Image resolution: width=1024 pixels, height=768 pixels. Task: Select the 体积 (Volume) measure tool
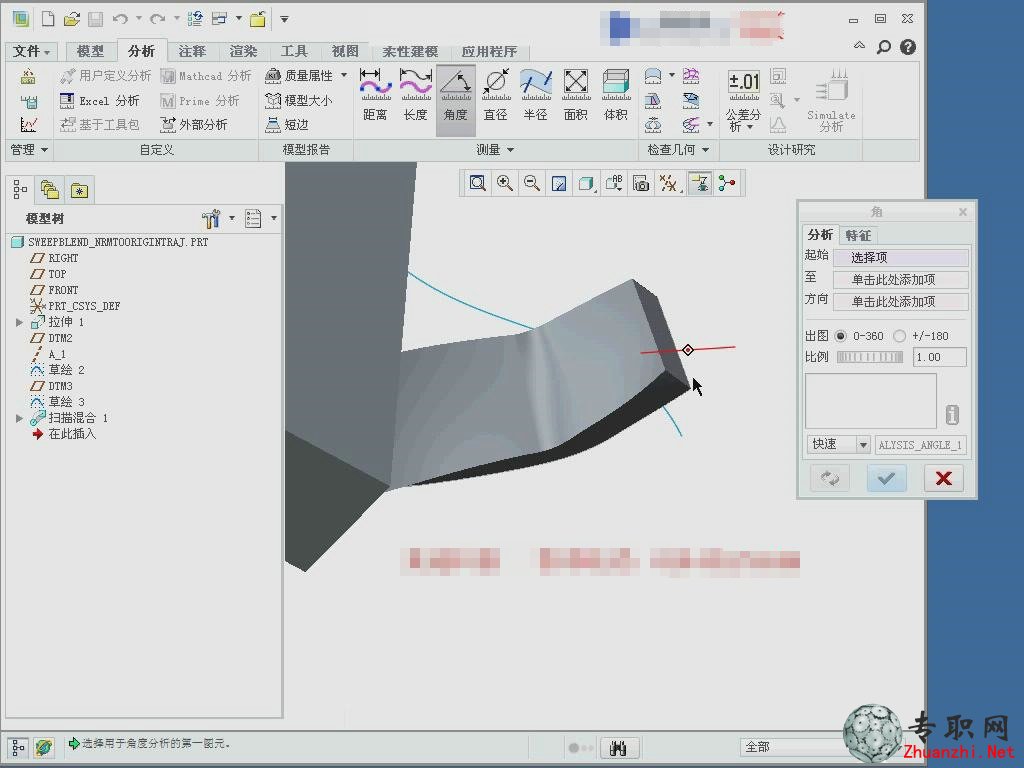point(615,95)
